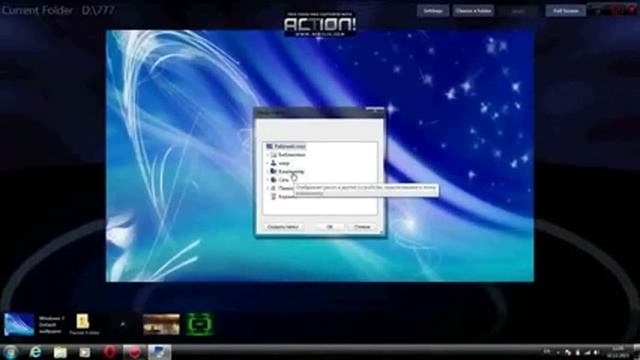Select Компьютер in the folder tree
The width and height of the screenshot is (640, 360).
tap(288, 171)
